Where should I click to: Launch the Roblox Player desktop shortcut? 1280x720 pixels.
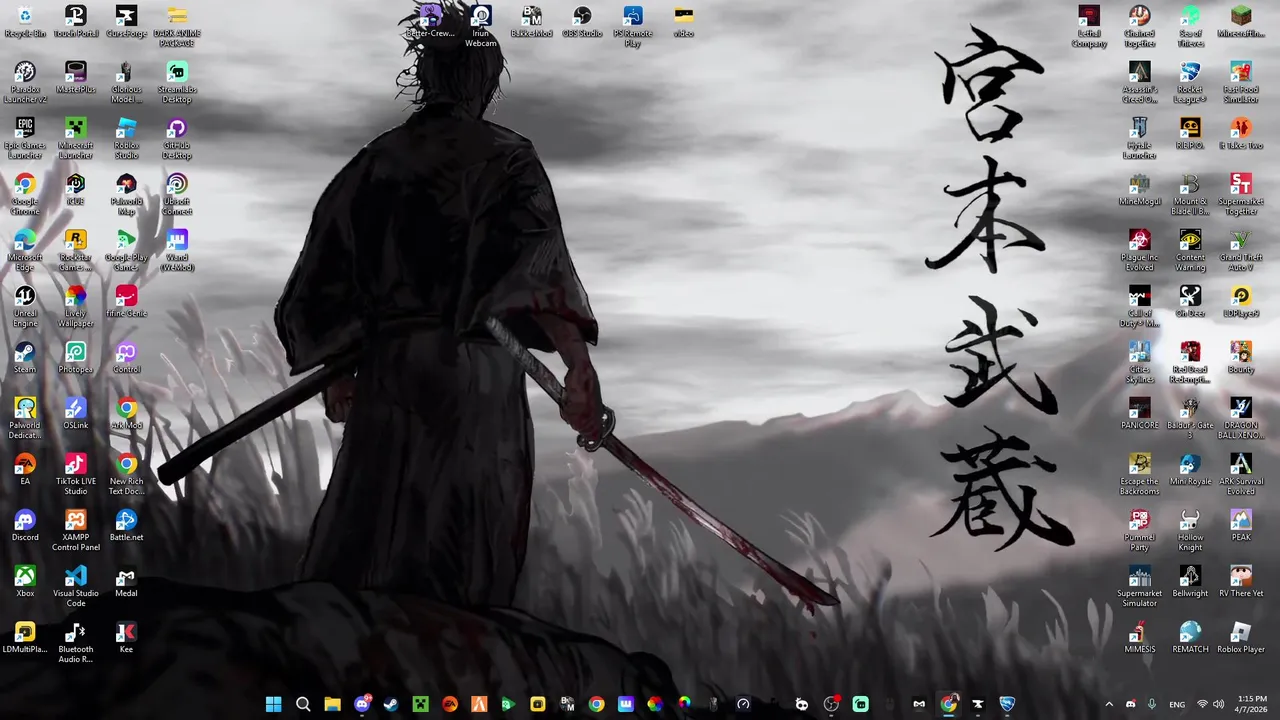click(1241, 638)
